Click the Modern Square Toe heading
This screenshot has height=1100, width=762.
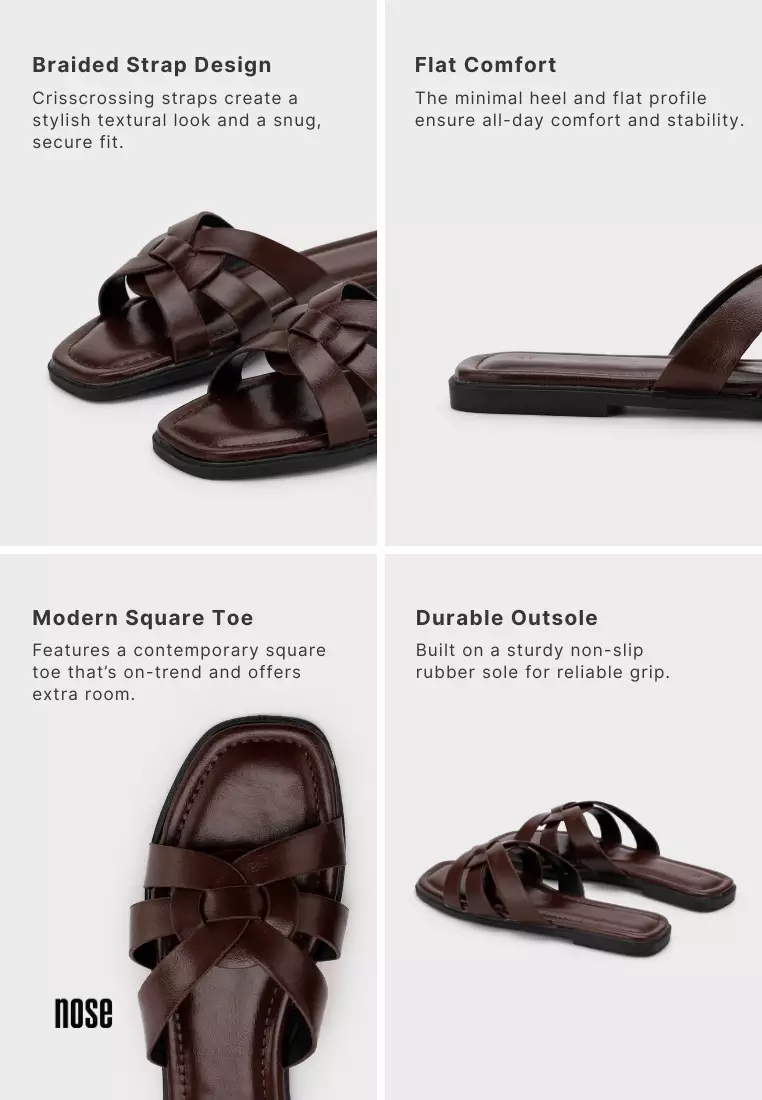(142, 617)
